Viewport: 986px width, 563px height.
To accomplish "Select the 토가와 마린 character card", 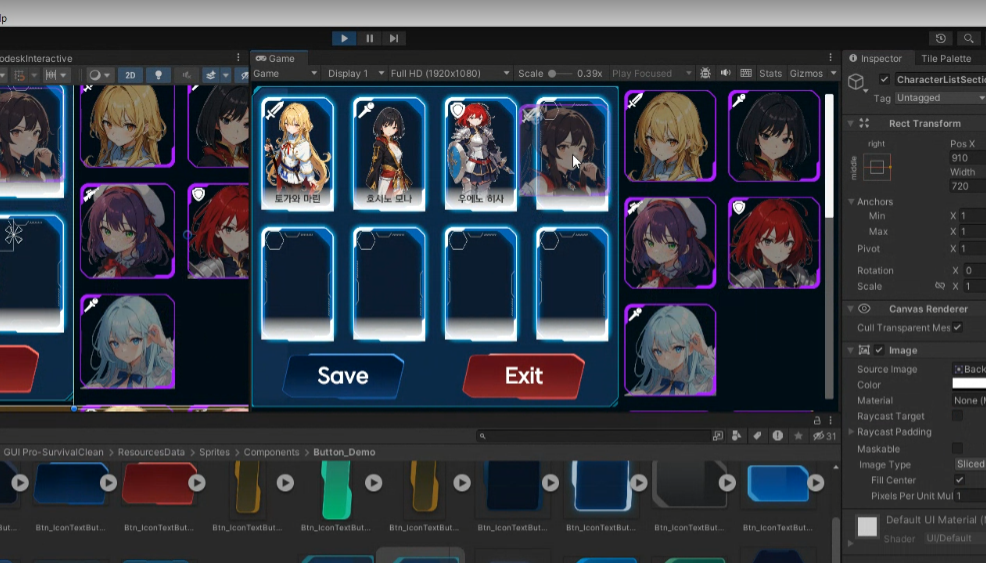I will 297,153.
